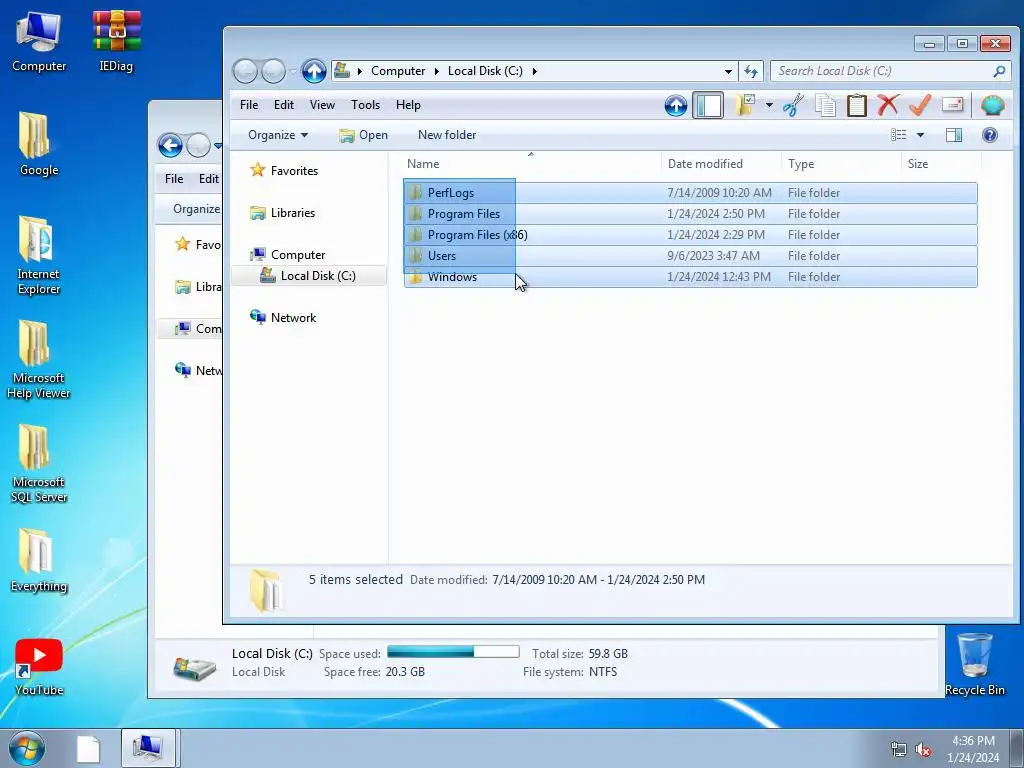The image size is (1024, 768).
Task: Click the red X Delete icon
Action: tap(888, 105)
